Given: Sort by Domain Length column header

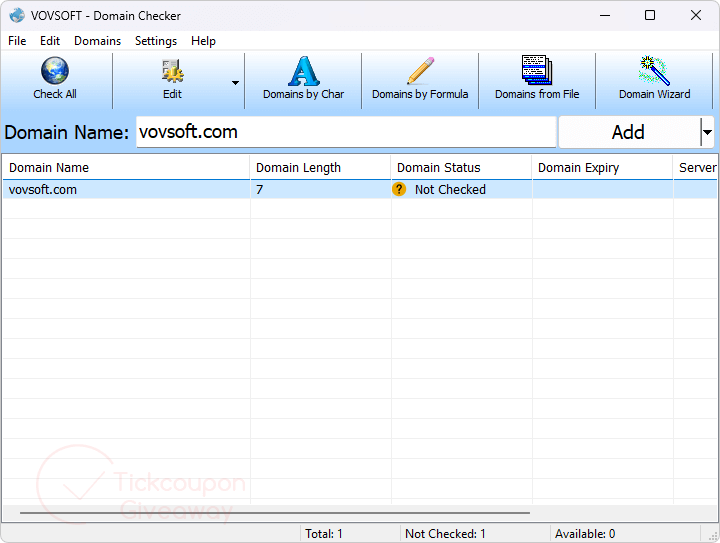Looking at the screenshot, I should [321, 168].
